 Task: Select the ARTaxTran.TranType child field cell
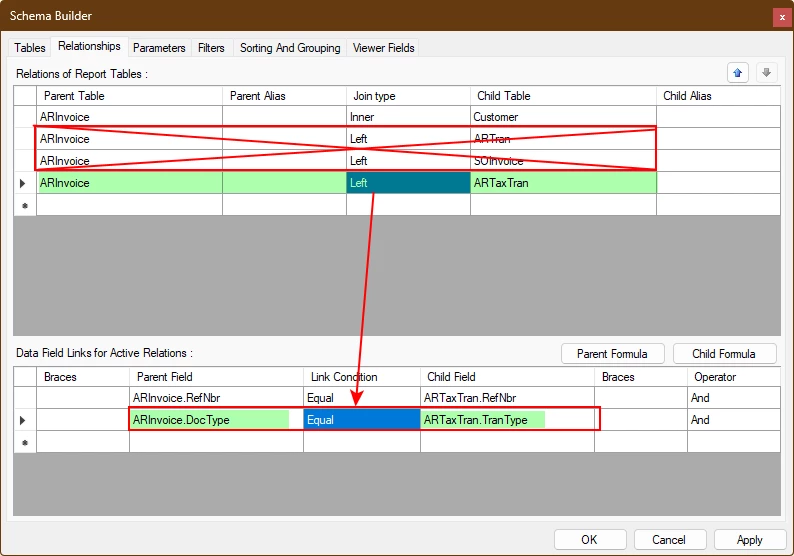[507, 420]
